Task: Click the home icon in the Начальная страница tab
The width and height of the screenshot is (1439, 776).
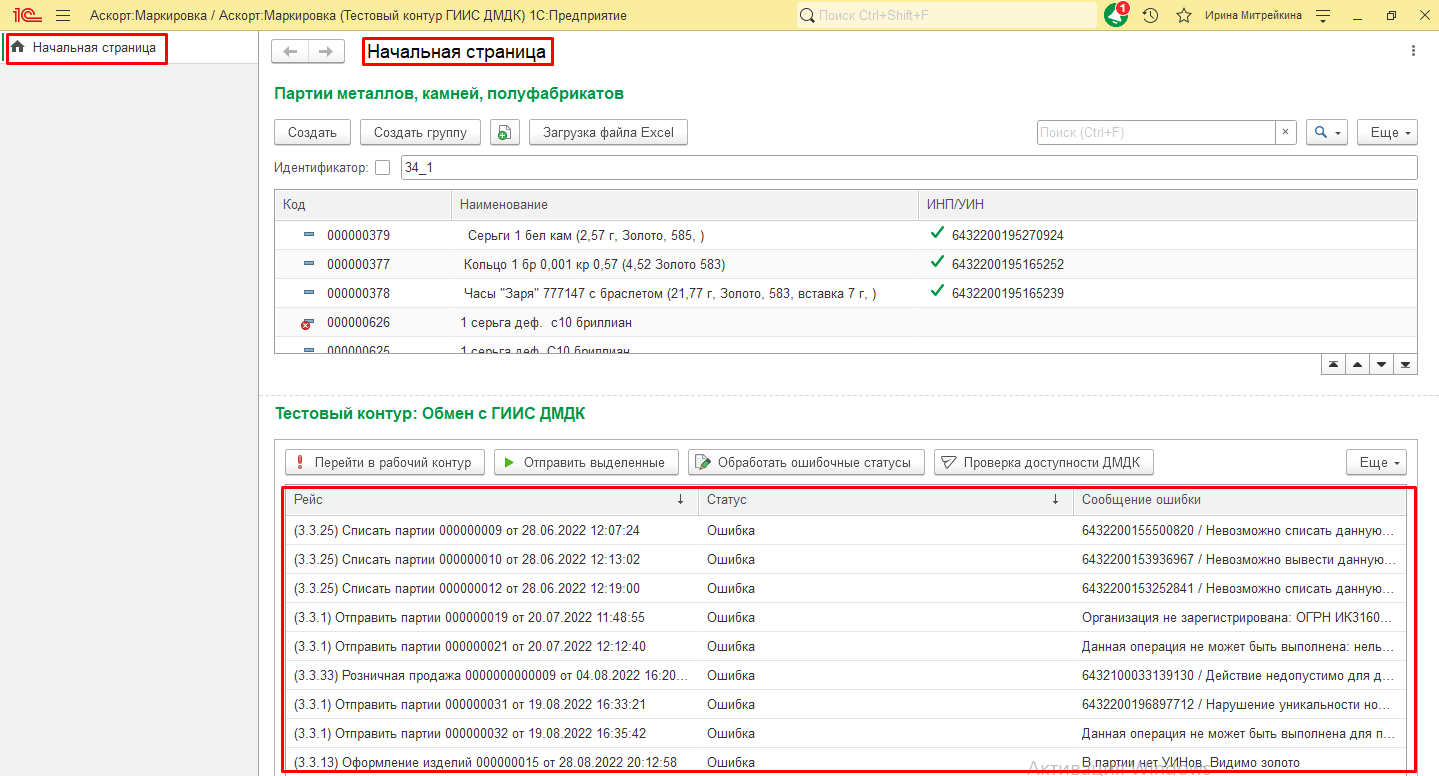Action: pos(17,47)
